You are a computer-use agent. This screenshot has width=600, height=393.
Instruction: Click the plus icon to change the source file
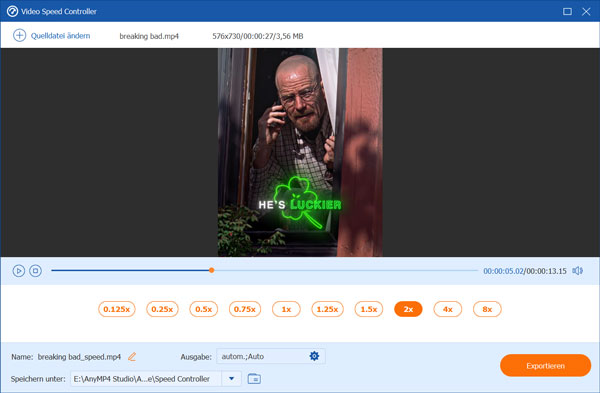pos(20,36)
